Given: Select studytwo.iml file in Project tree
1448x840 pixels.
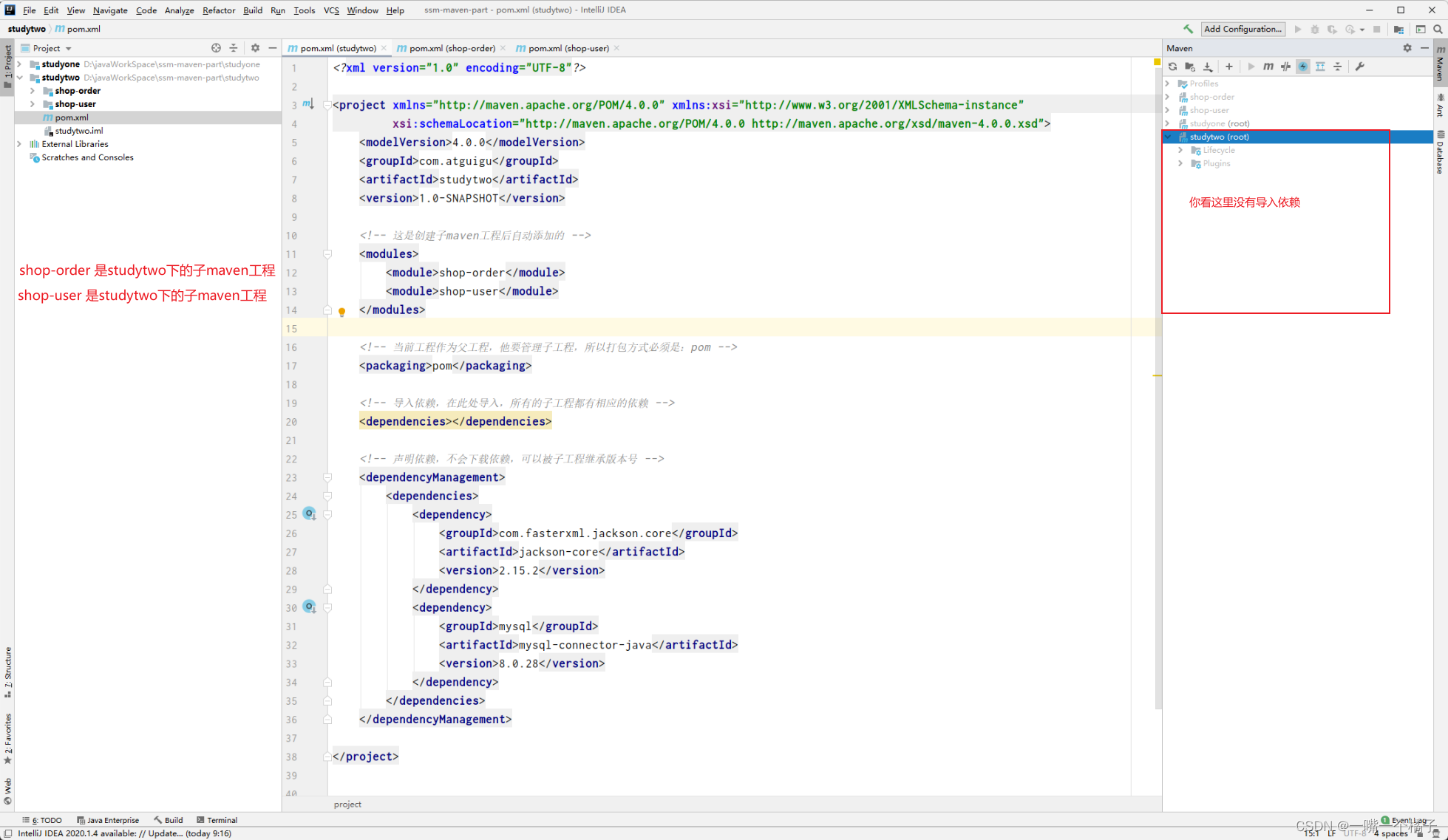Looking at the screenshot, I should click(x=78, y=131).
